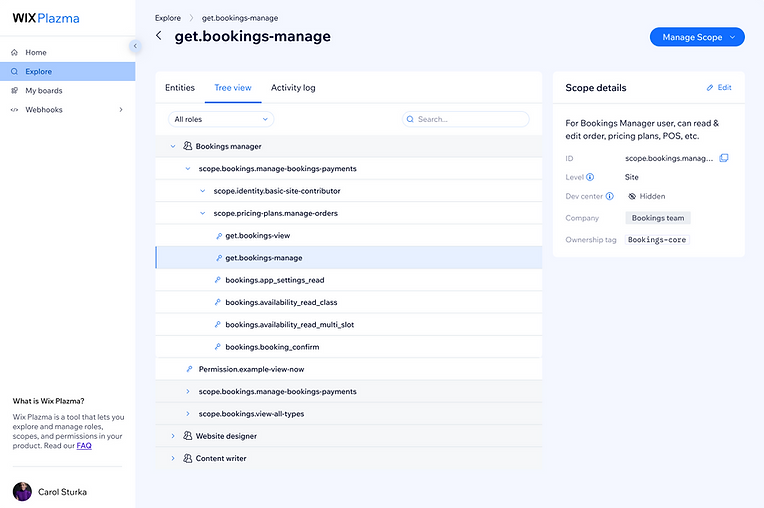Click the key icon of bookings.availability_read_multi_slot
Viewport: 764px width, 508px height.
pos(218,324)
